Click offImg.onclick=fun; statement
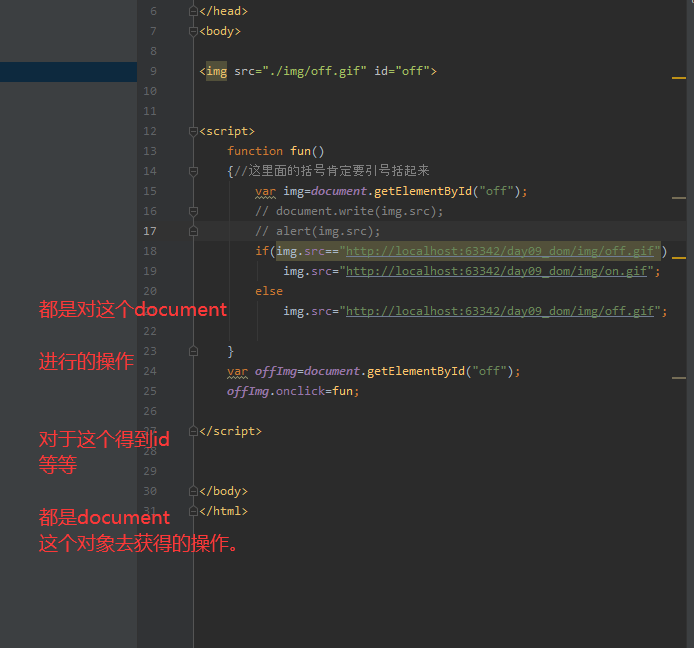Viewport: 694px width, 648px height. [x=293, y=391]
